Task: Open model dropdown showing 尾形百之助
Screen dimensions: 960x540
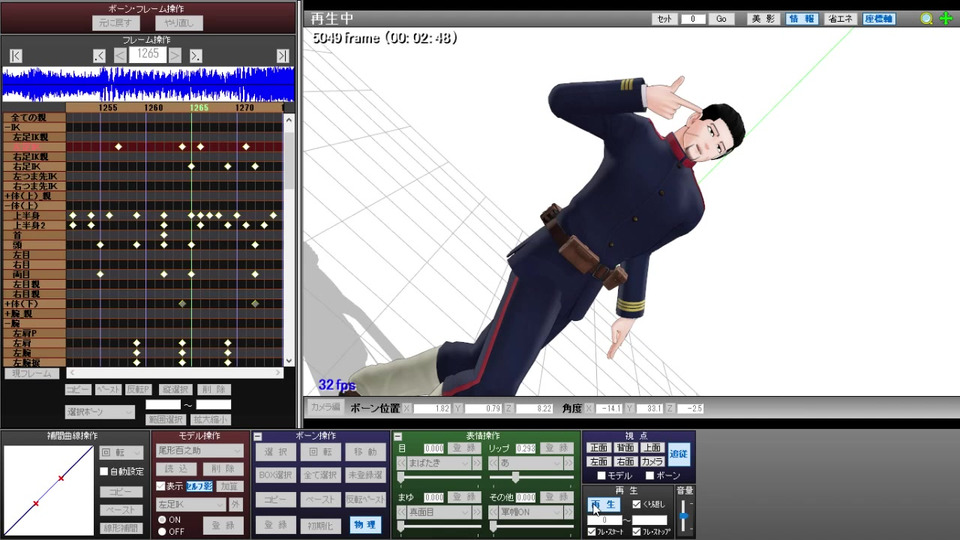Action: click(199, 451)
